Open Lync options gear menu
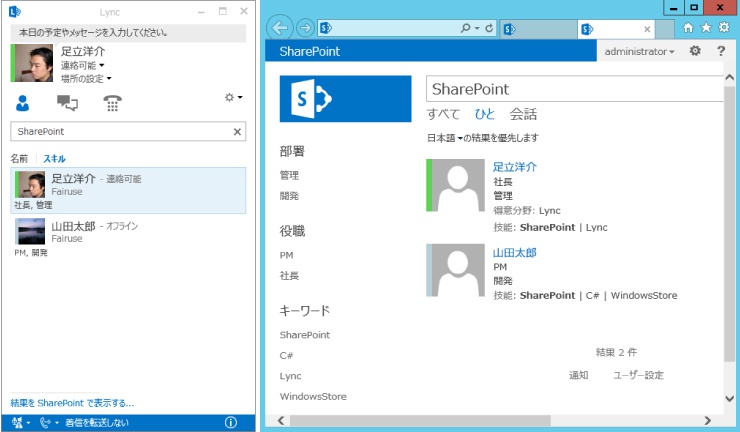The height and width of the screenshot is (432, 740). (233, 97)
